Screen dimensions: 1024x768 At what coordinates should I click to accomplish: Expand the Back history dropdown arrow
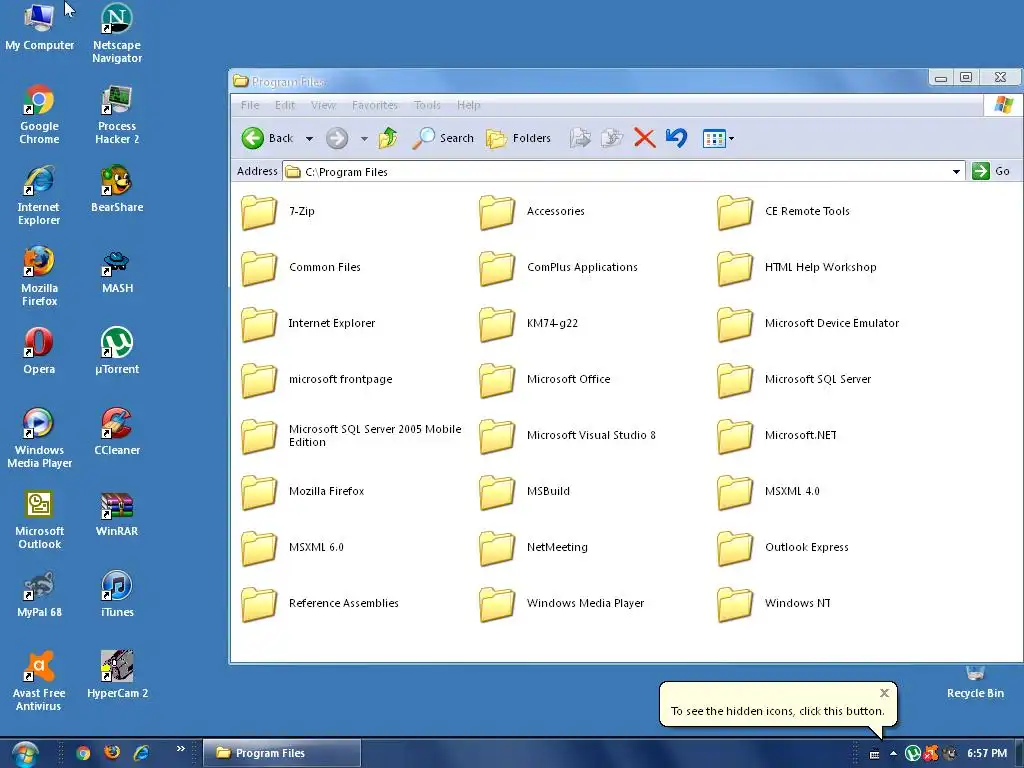pyautogui.click(x=310, y=138)
